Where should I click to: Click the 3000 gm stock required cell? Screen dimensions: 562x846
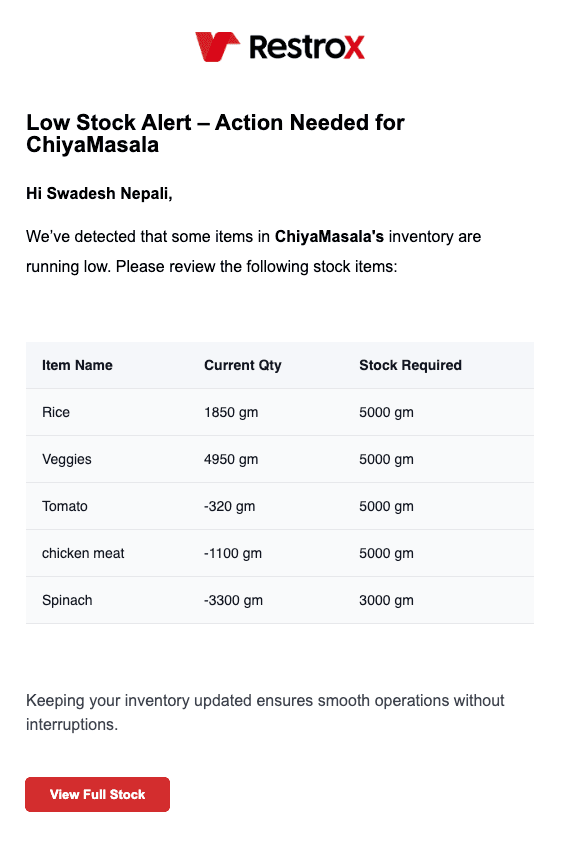[x=386, y=601]
